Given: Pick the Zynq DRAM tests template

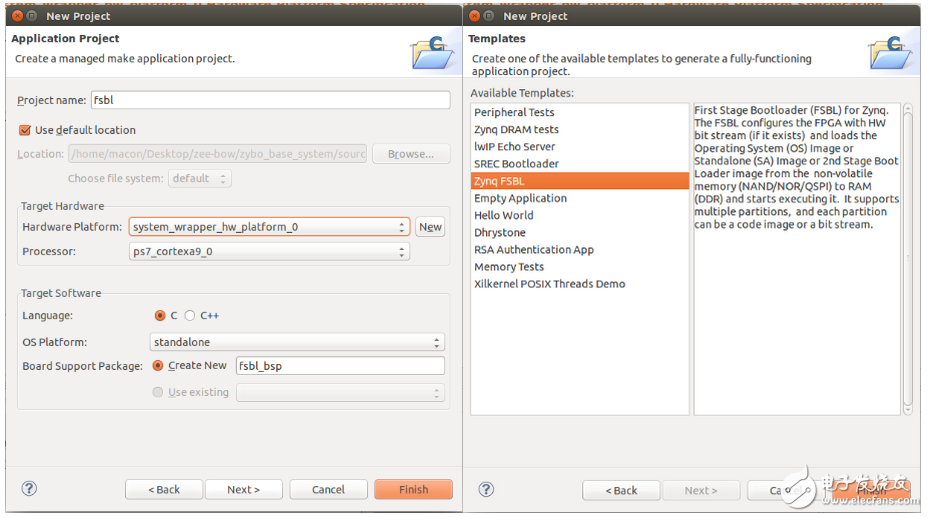Looking at the screenshot, I should tap(516, 130).
